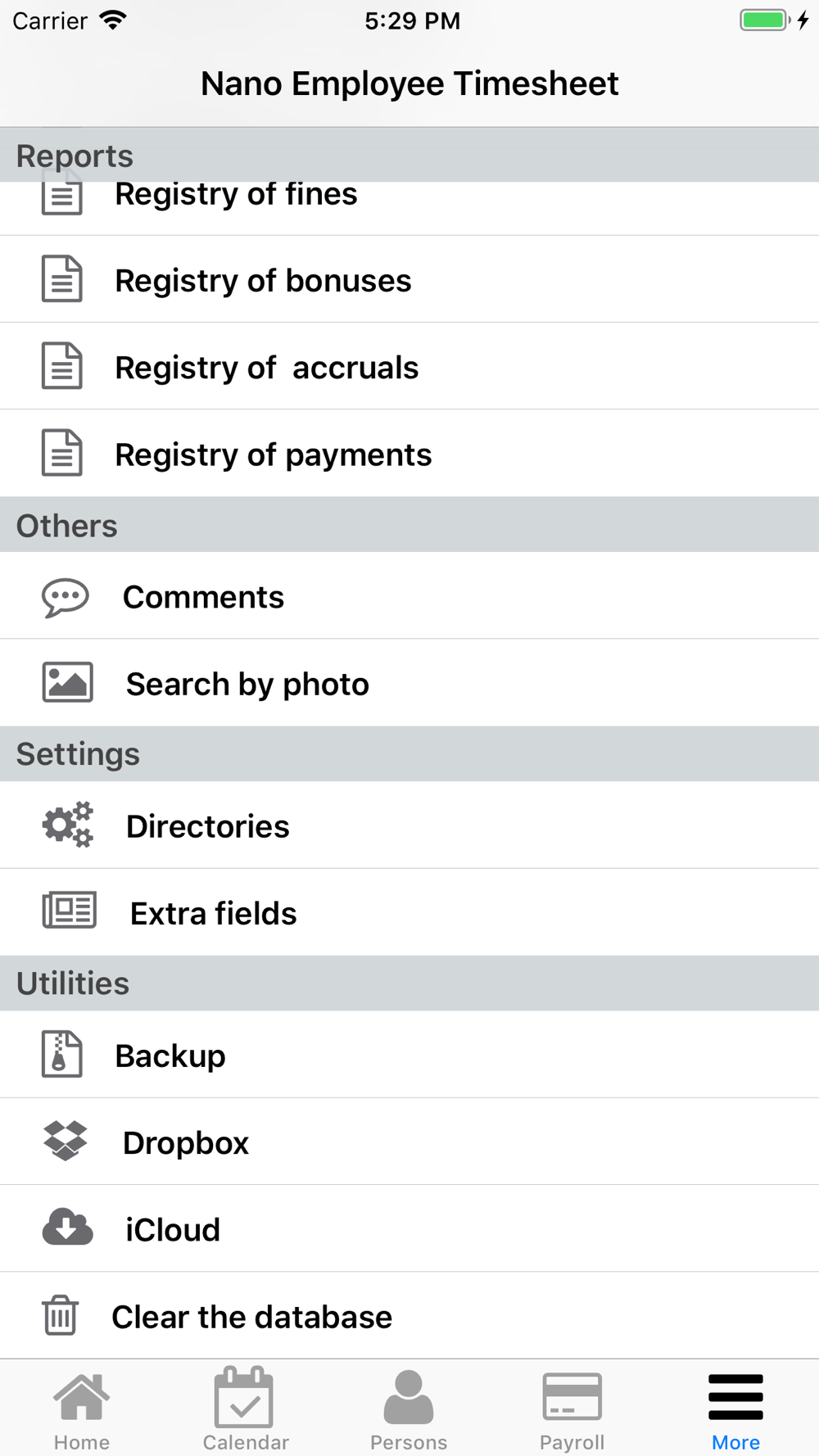
Task: Tap the Directories gears icon
Action: [x=67, y=825]
